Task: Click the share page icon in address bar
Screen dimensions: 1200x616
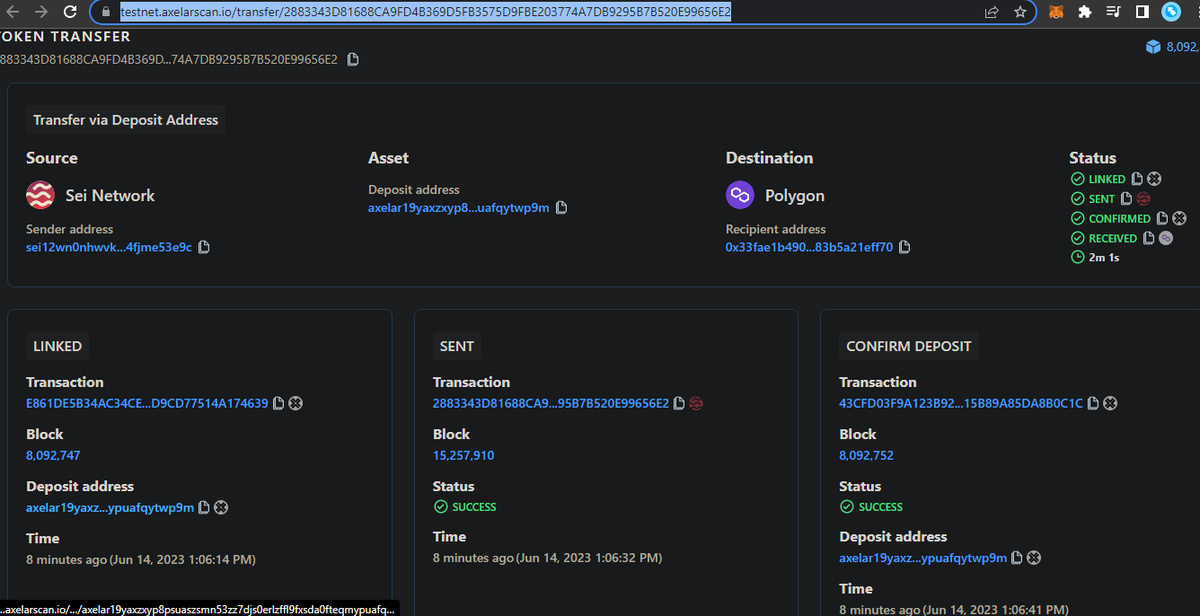Action: click(991, 12)
